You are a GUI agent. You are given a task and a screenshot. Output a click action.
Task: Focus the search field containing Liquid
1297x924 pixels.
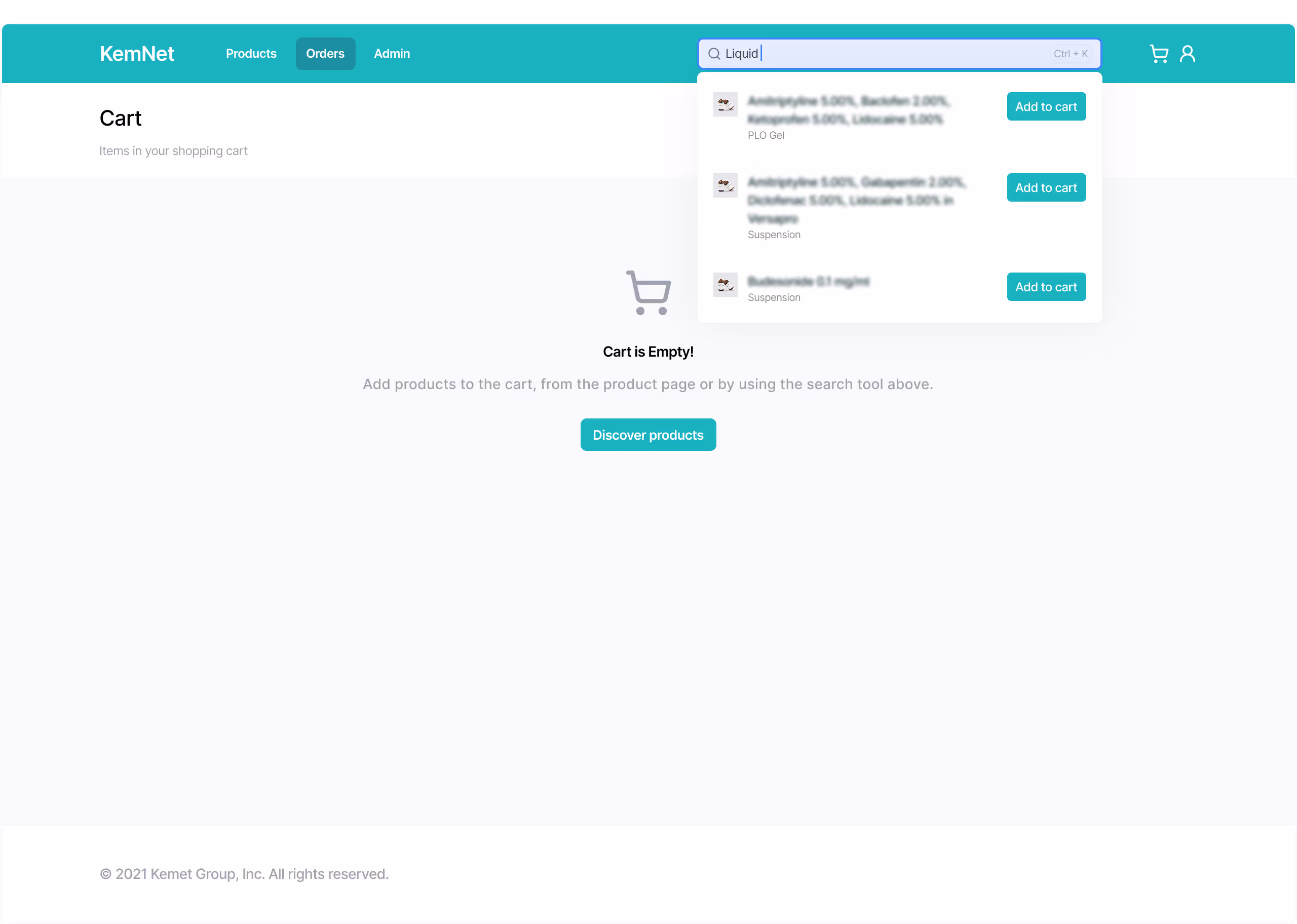pos(899,54)
